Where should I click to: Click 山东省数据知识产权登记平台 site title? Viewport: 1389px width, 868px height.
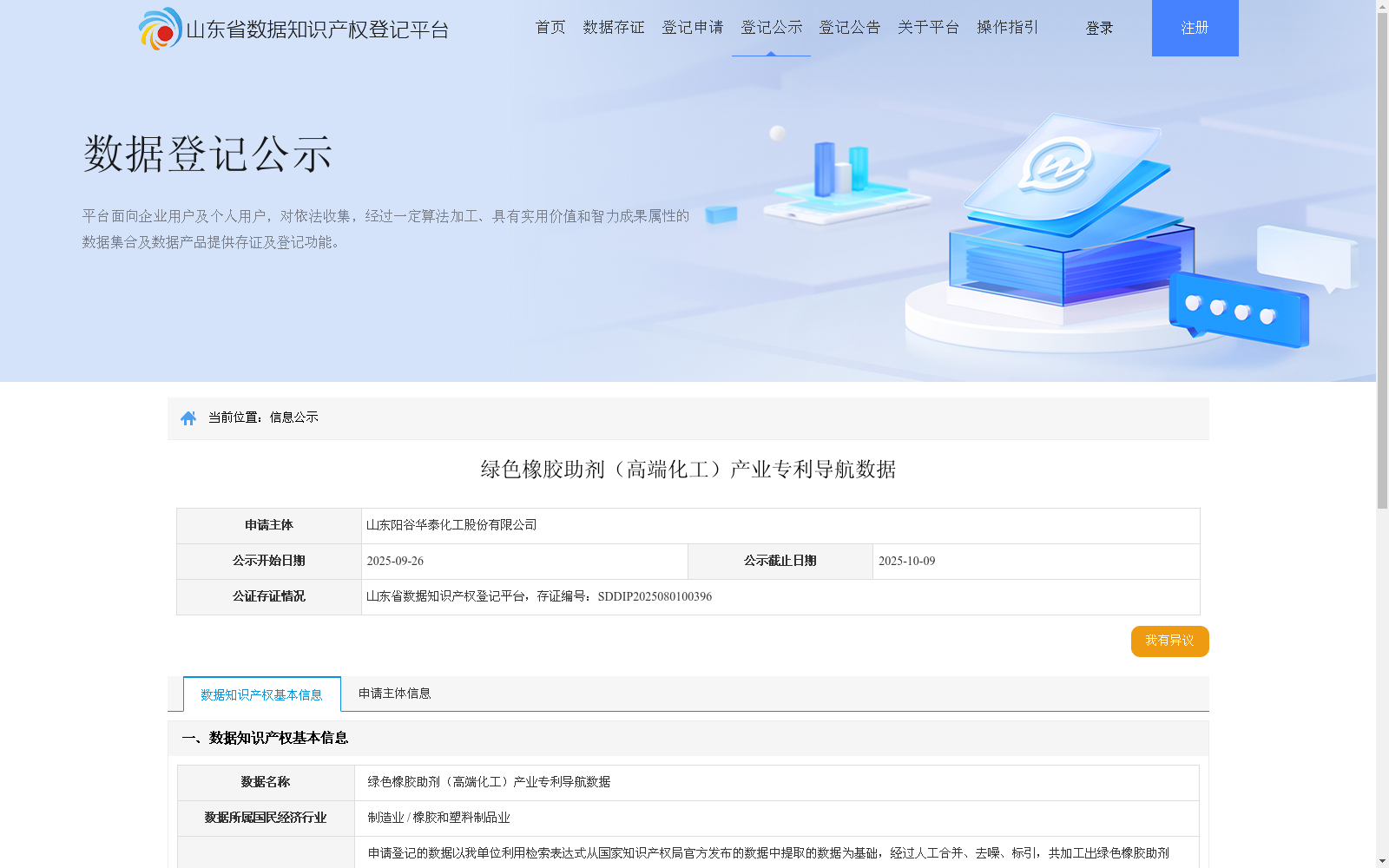318,30
